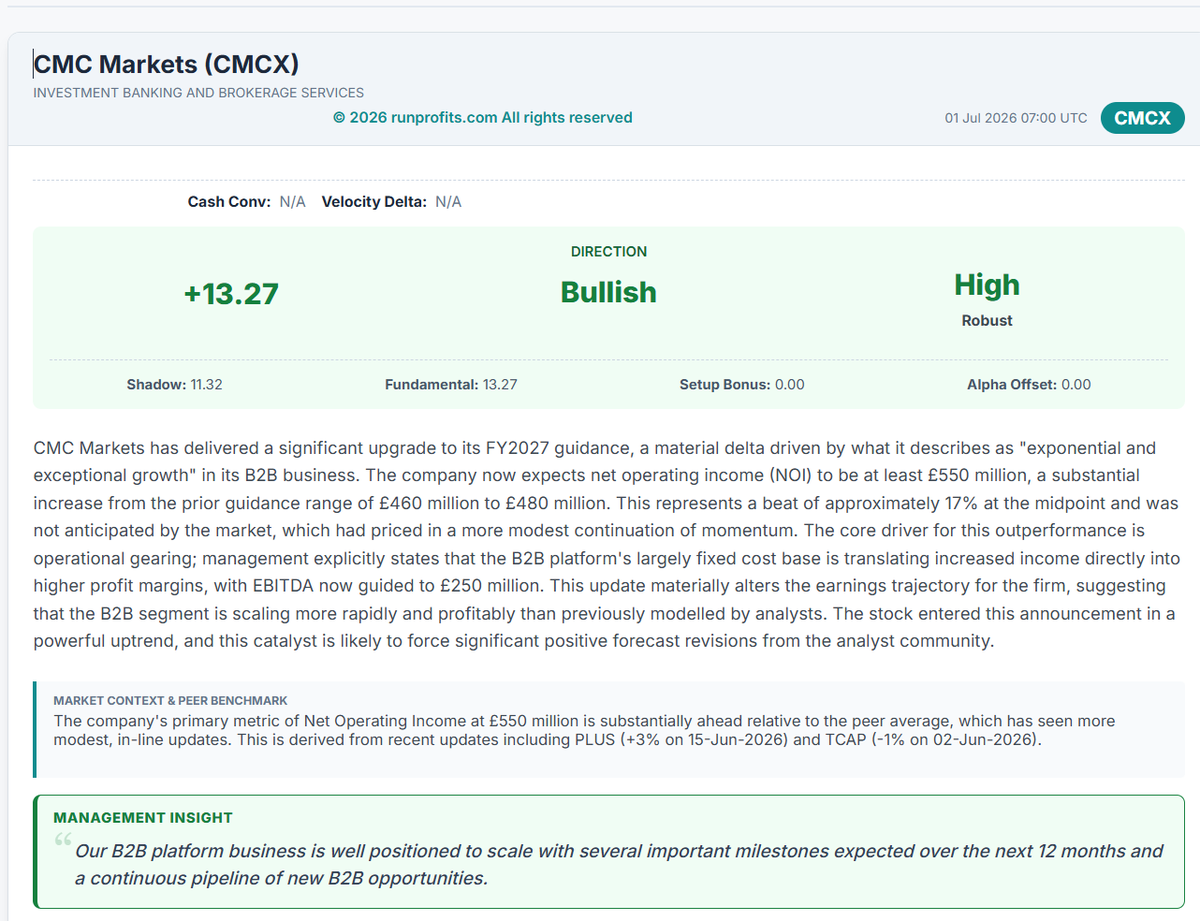The width and height of the screenshot is (1200, 921).
Task: Click the Shadow: 11.32 metric
Action: pos(175,384)
